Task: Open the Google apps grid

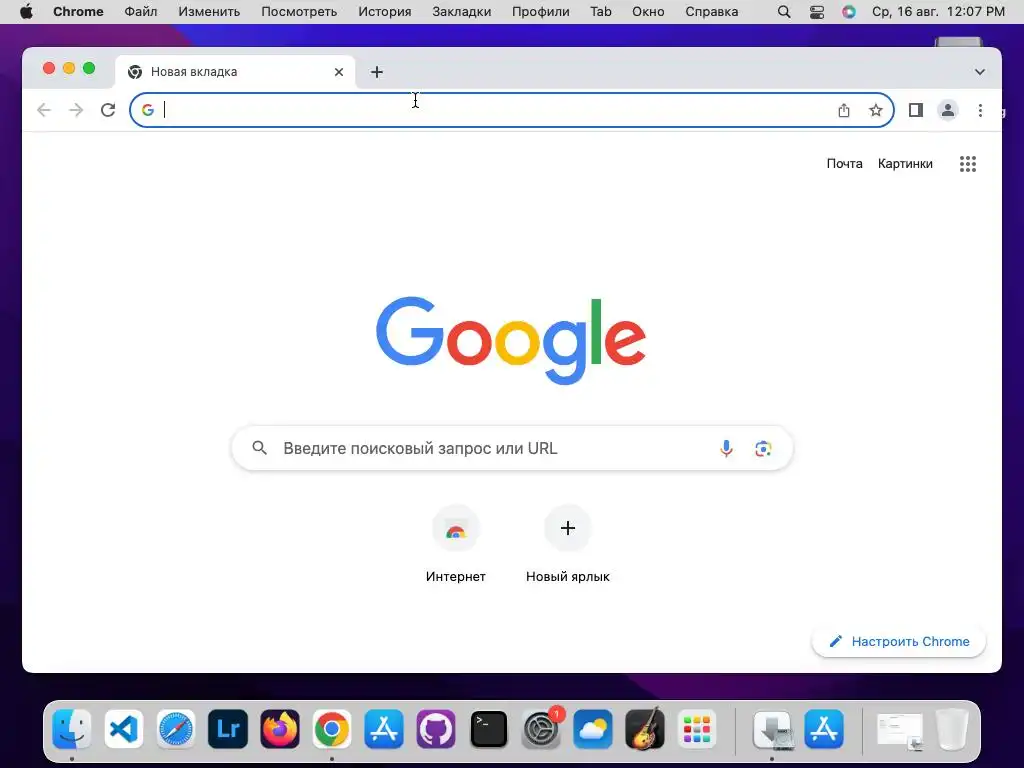Action: [967, 164]
